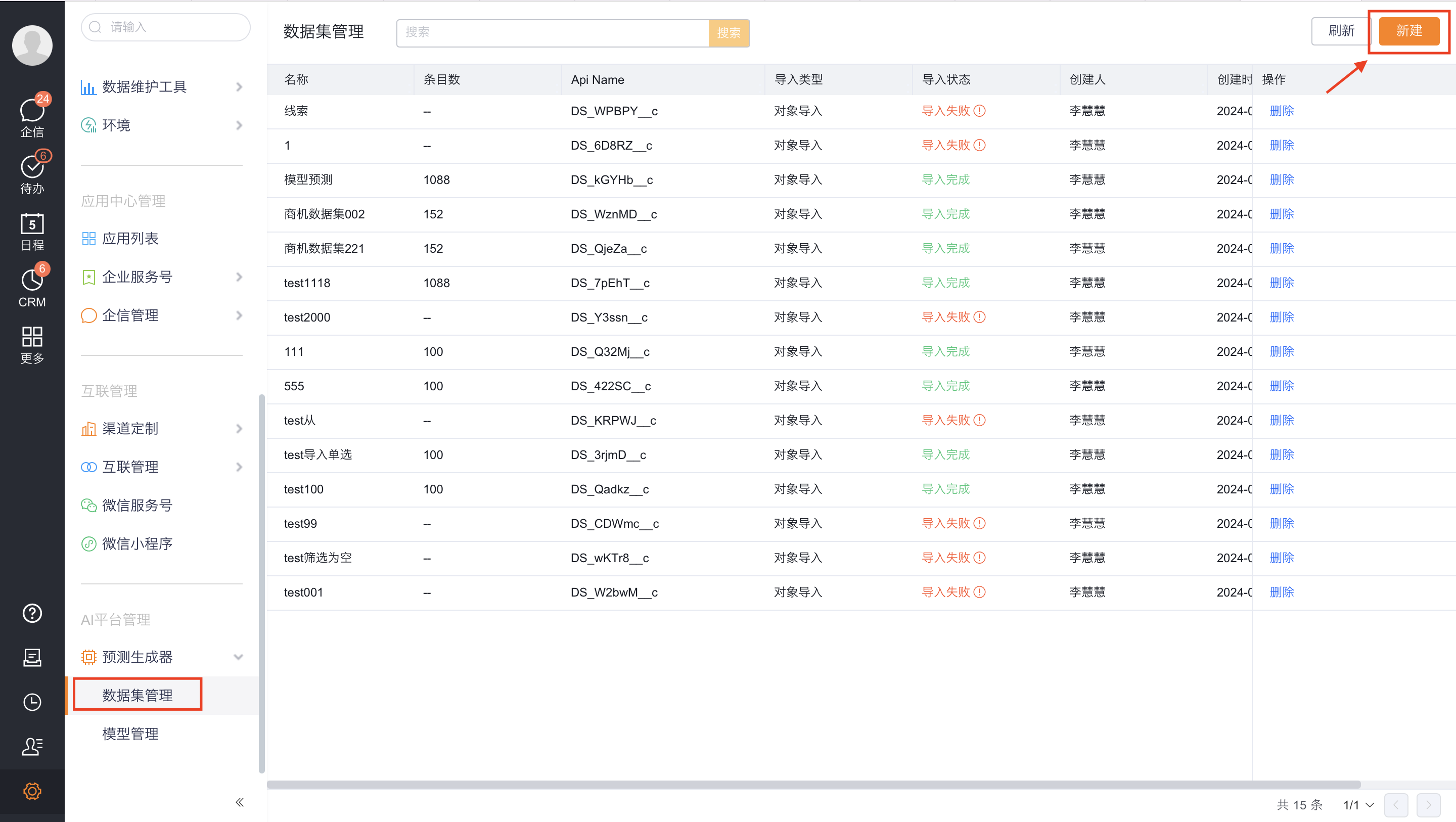Open the 1/1 page selector dropdown
The width and height of the screenshot is (1456, 822).
[x=1358, y=804]
